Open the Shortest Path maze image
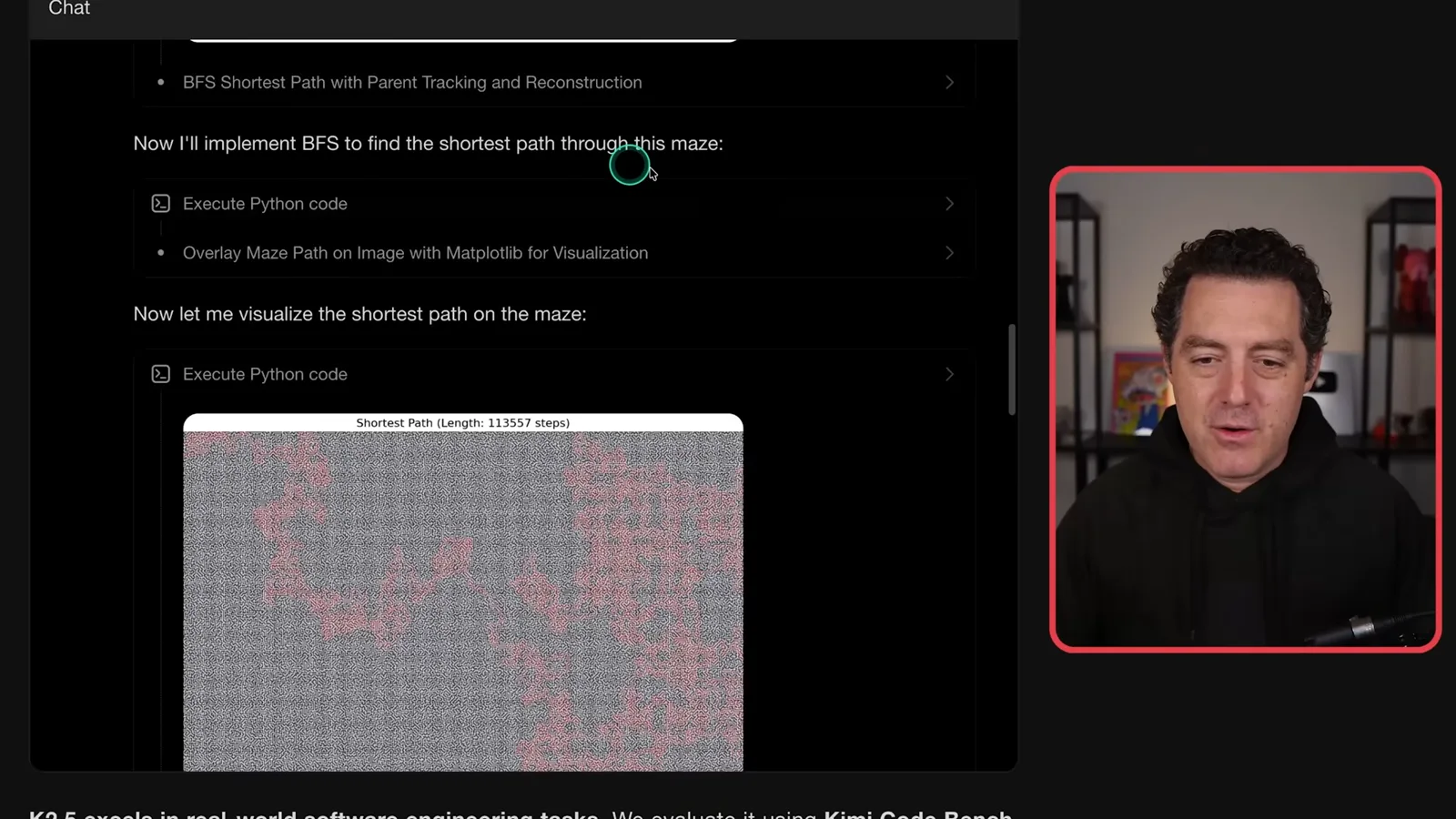1456x819 pixels. pos(463,592)
